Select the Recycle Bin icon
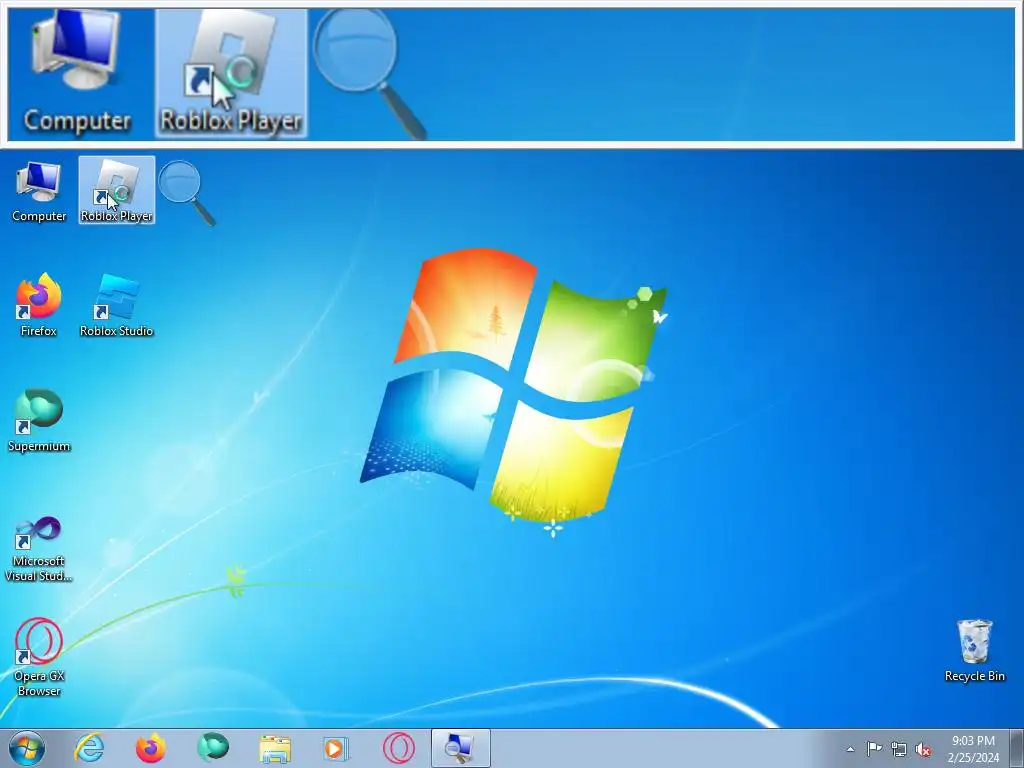 [974, 650]
